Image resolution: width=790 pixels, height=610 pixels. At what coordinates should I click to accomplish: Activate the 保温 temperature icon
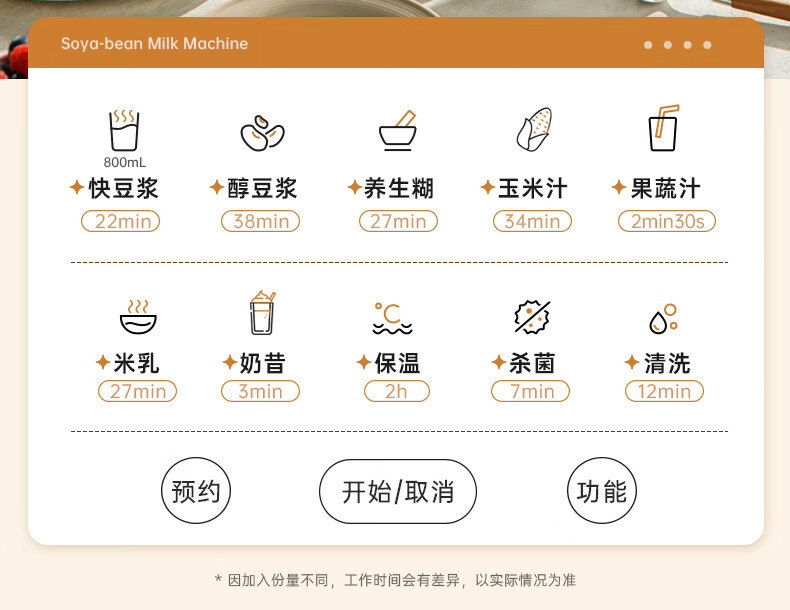point(392,318)
